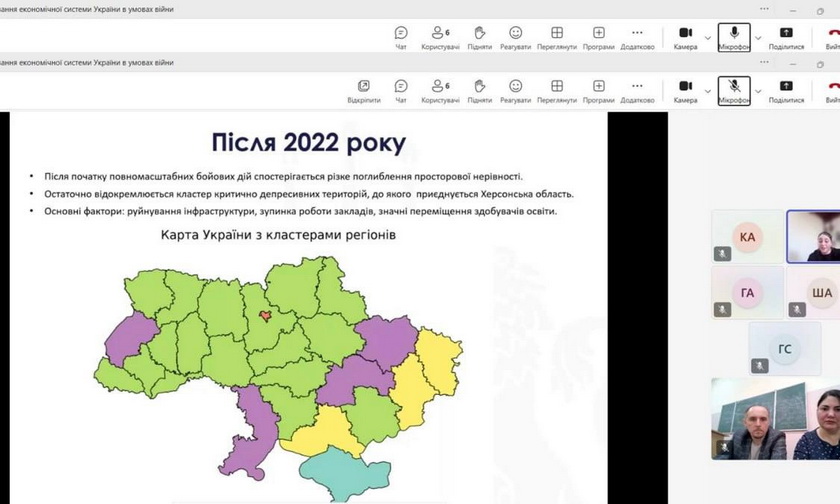840x504 pixels.
Task: Open Додатково menu in the upper toolbar
Action: 637,37
